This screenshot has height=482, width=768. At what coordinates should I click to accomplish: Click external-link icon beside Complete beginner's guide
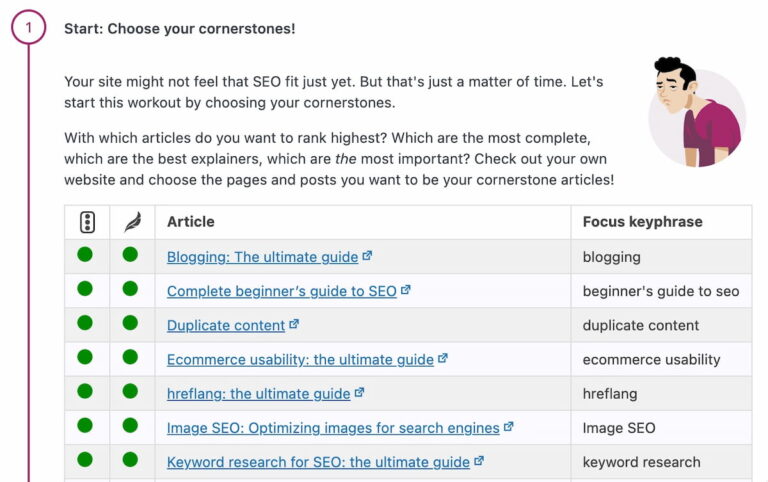pos(406,289)
